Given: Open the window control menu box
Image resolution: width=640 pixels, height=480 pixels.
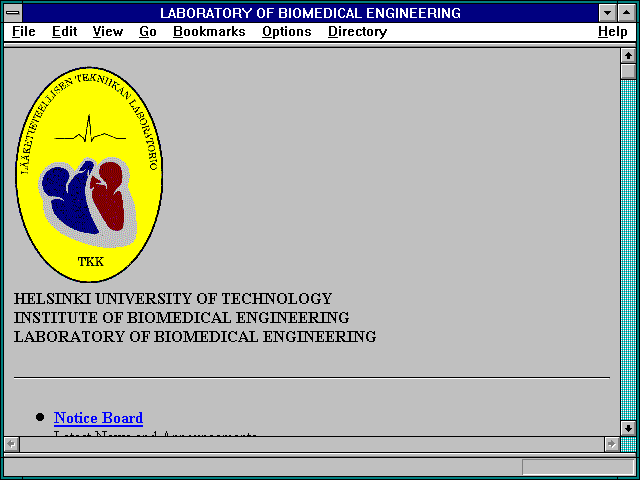Looking at the screenshot, I should [13, 13].
